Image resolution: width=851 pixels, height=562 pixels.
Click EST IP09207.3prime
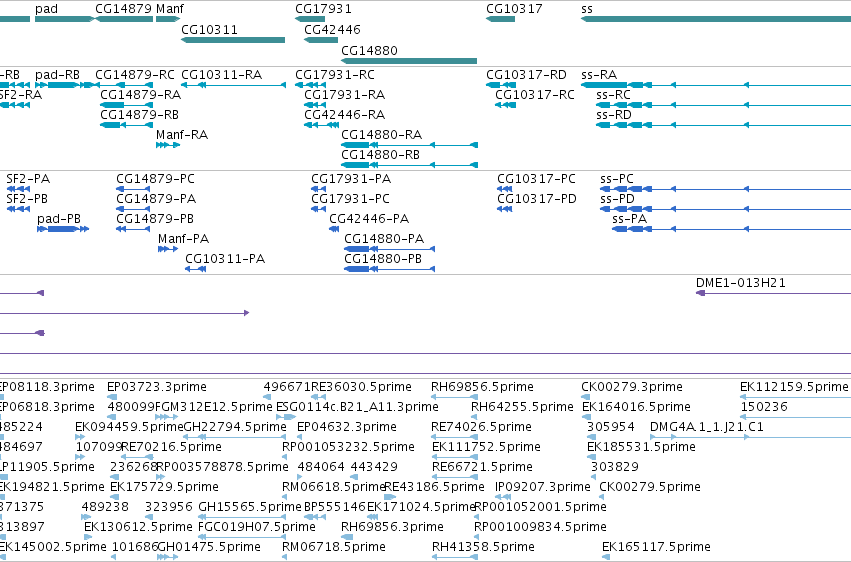point(543,487)
